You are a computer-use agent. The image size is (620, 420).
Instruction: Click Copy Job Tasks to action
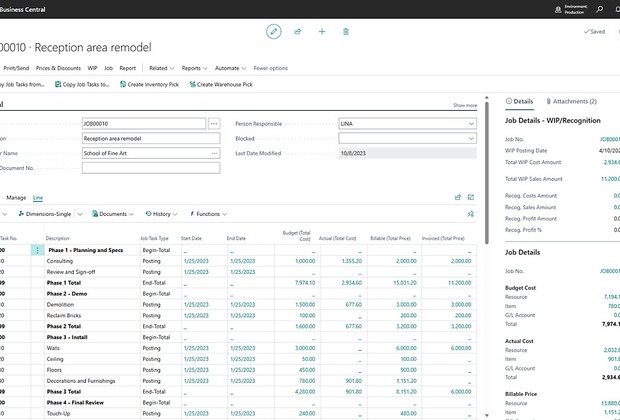click(82, 84)
